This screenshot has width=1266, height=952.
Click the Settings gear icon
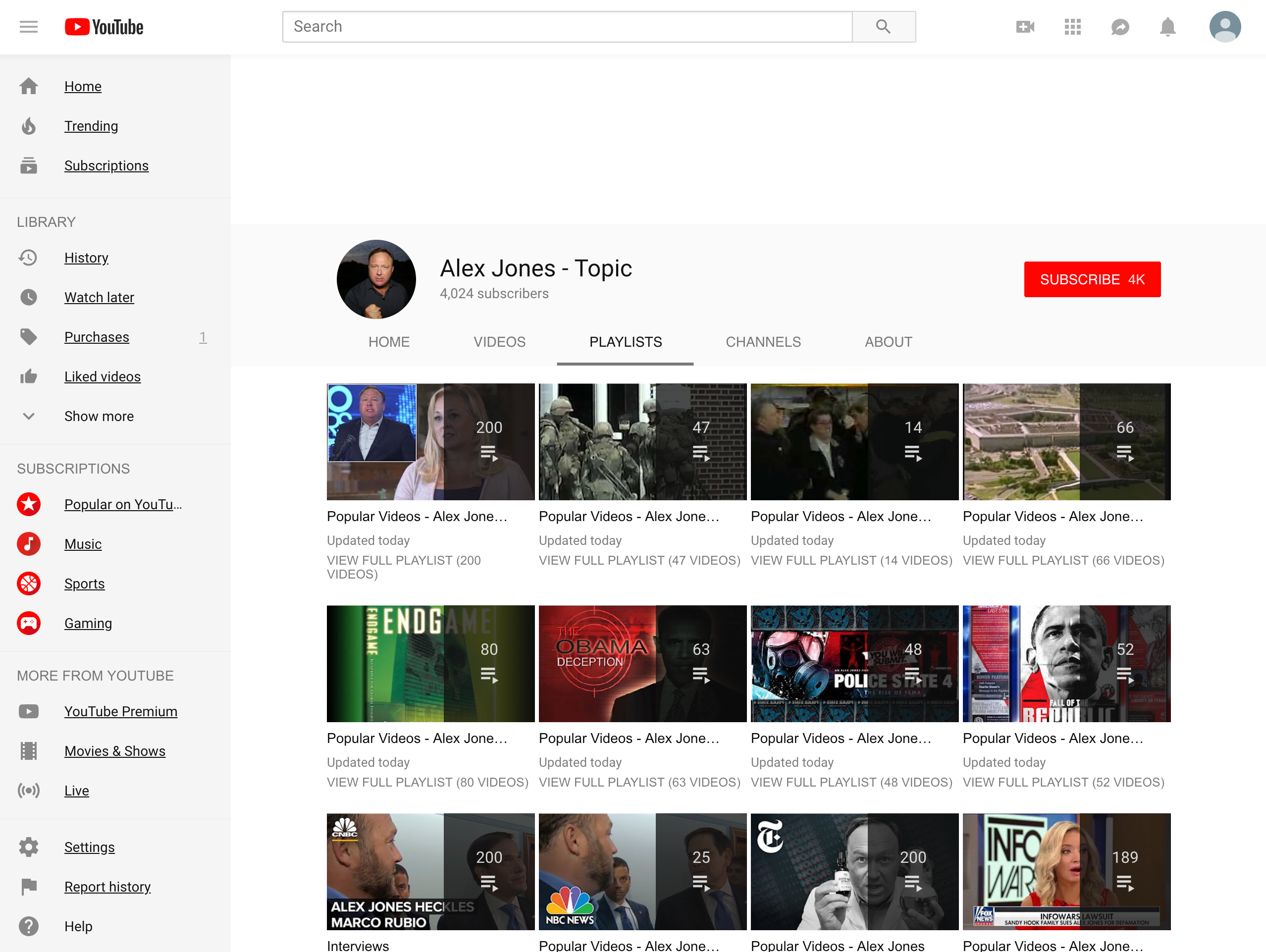pyautogui.click(x=29, y=846)
